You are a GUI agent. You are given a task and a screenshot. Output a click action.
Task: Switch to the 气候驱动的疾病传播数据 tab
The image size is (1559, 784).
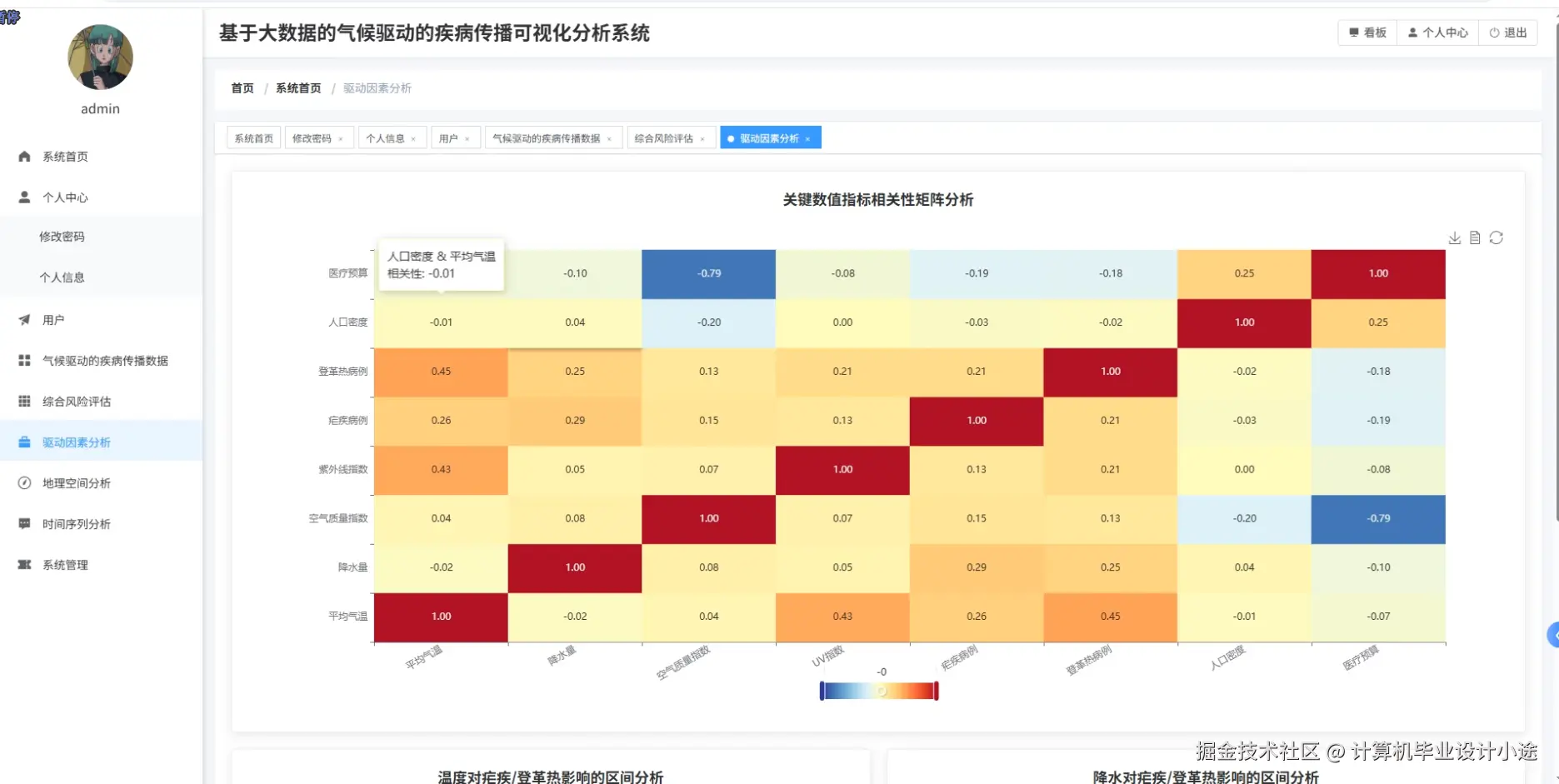(x=546, y=137)
